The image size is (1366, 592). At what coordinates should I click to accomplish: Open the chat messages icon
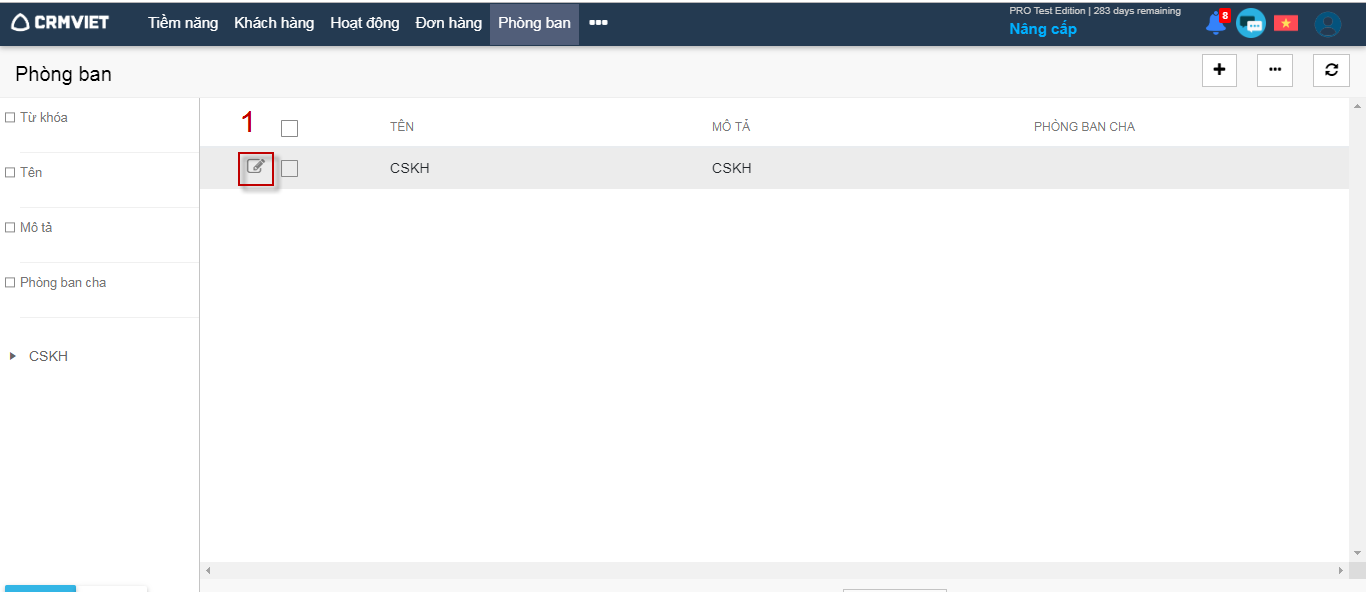coord(1250,24)
